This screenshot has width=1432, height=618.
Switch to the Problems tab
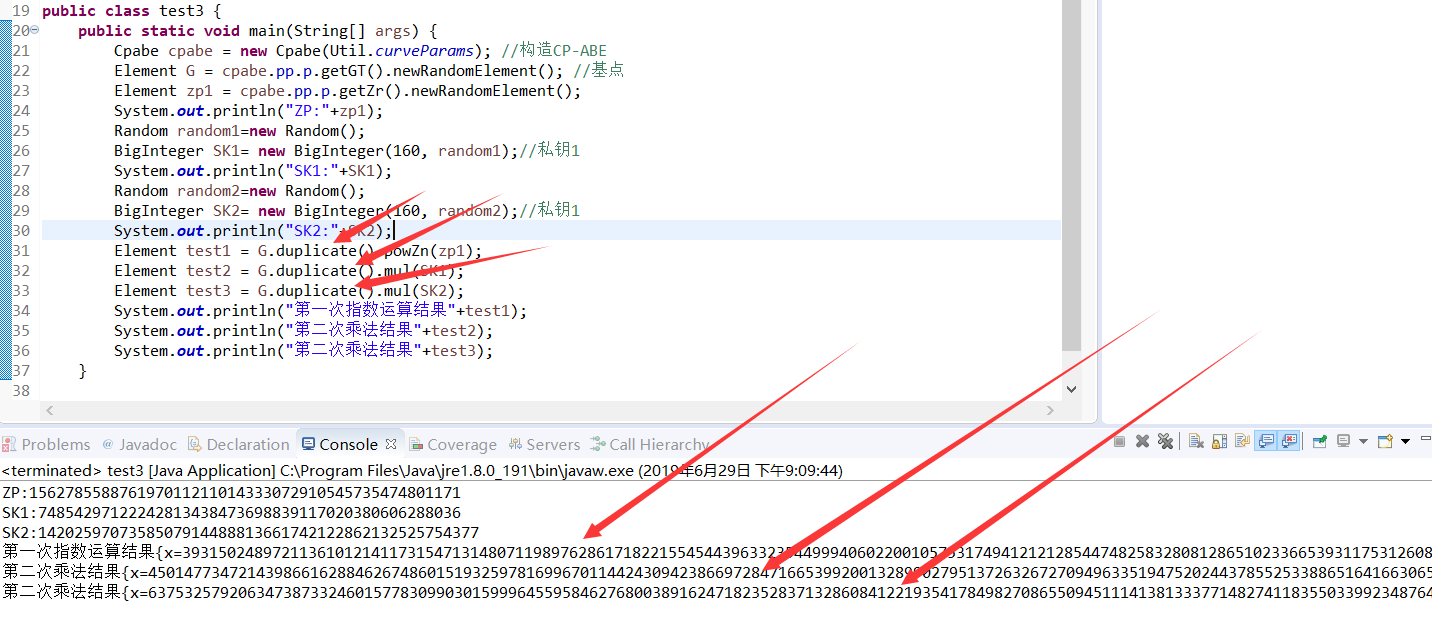[47, 445]
